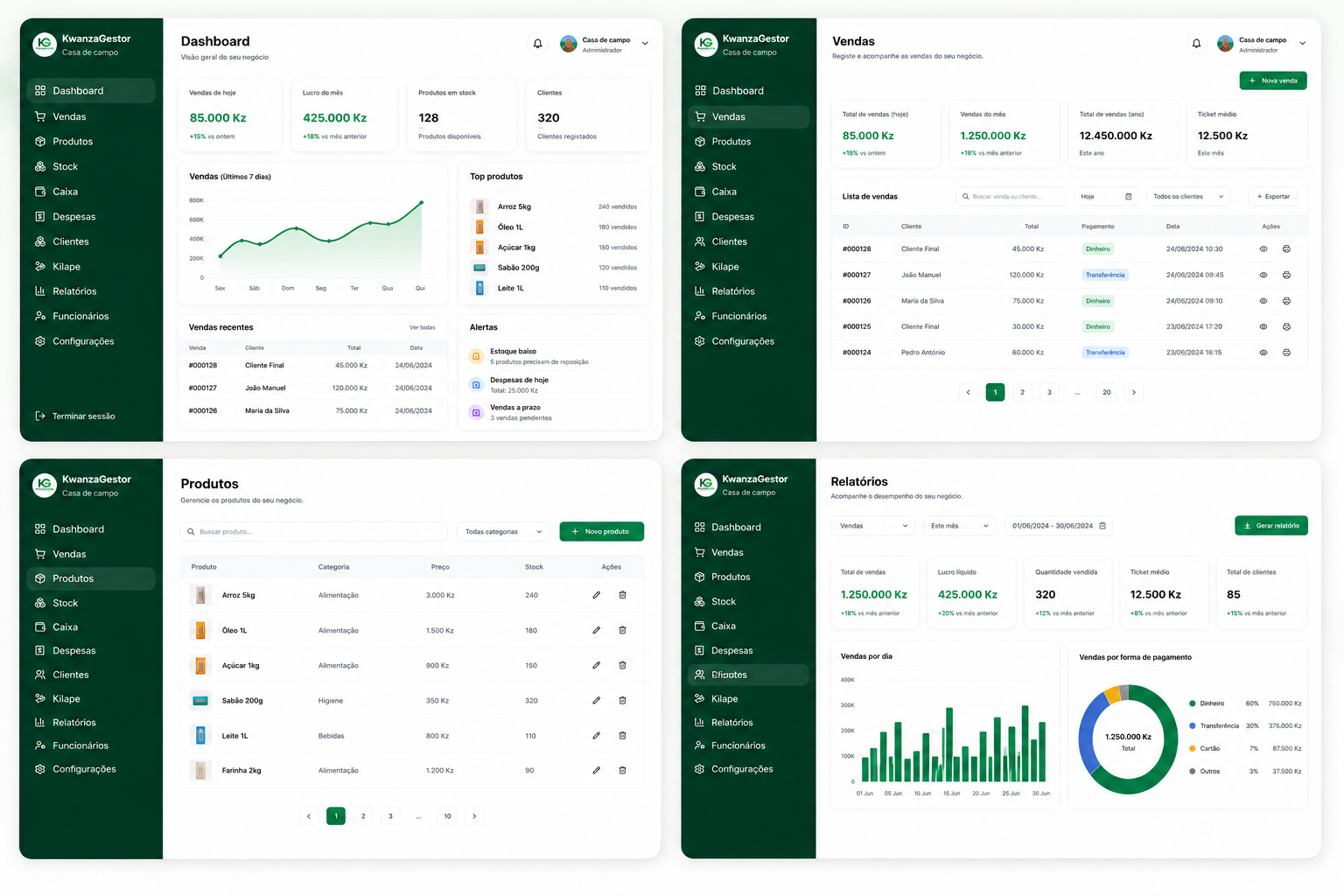Delete the Sabão 200g product row
This screenshot has height=896, width=1344.
point(622,701)
